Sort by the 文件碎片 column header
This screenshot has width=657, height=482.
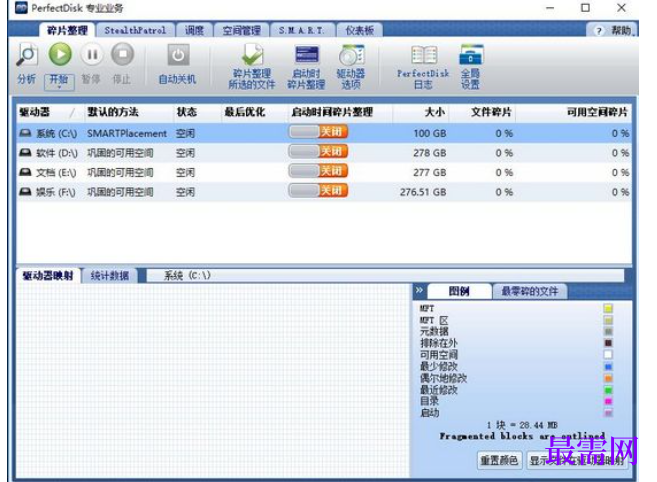[482, 112]
